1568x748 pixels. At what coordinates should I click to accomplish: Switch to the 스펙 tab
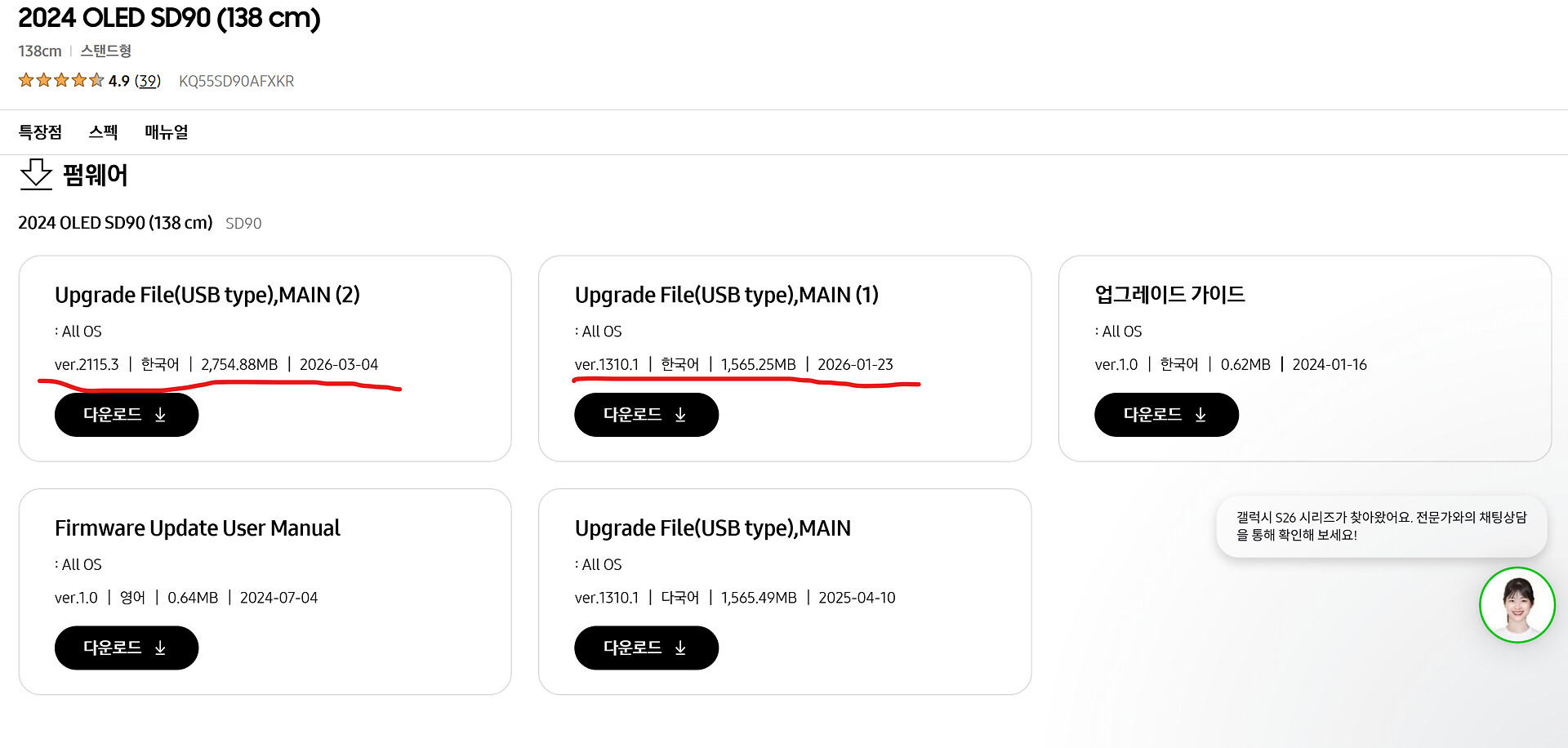coord(103,132)
